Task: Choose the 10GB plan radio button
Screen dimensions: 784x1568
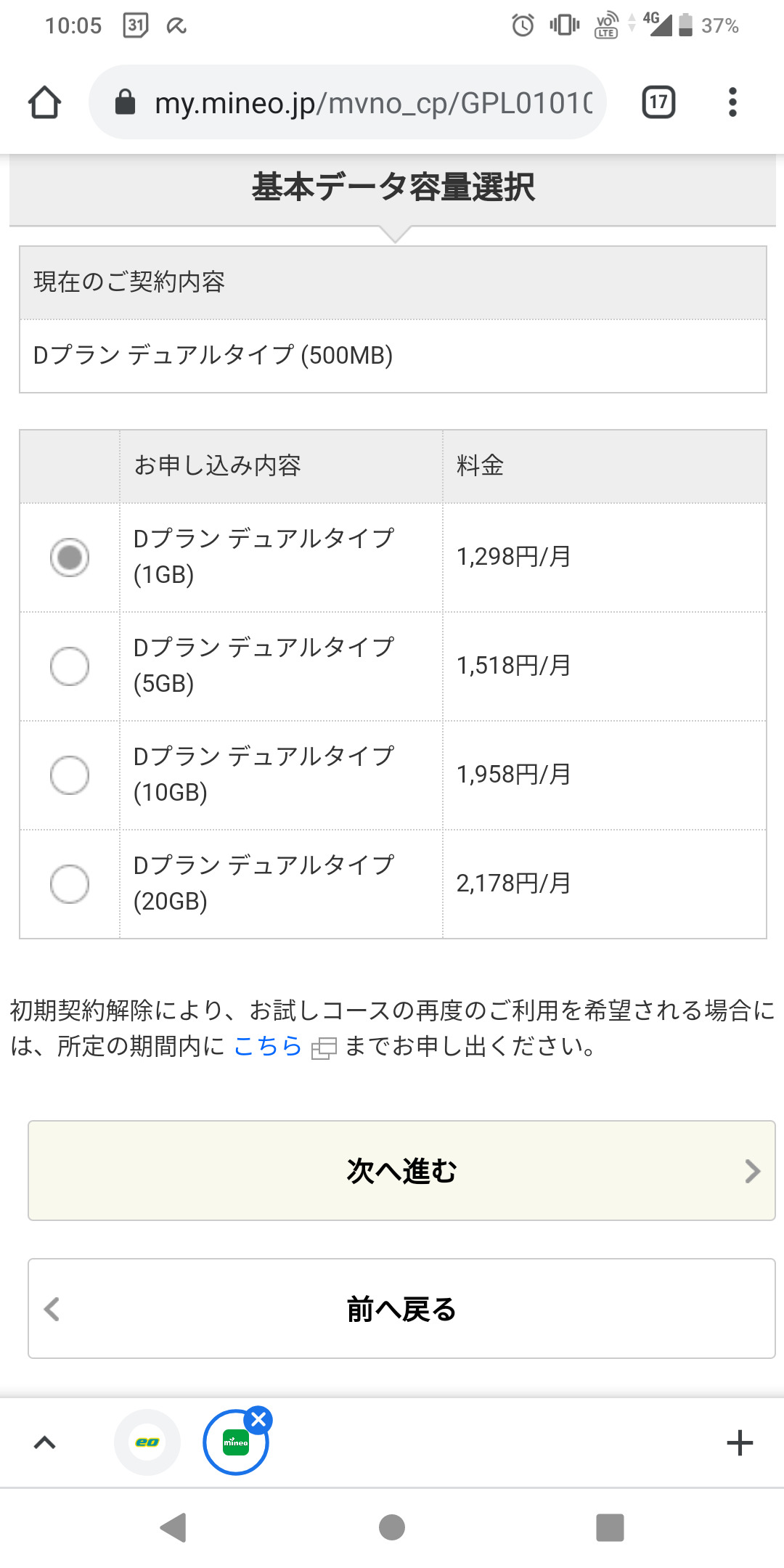Action: point(70,775)
